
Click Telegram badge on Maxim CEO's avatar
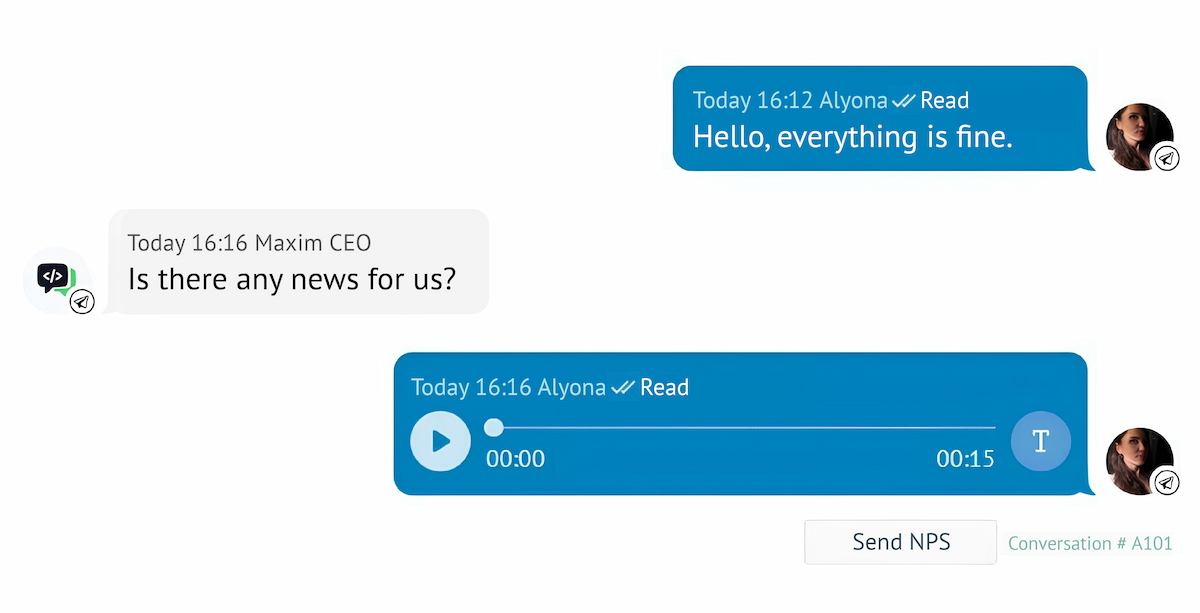pos(82,301)
